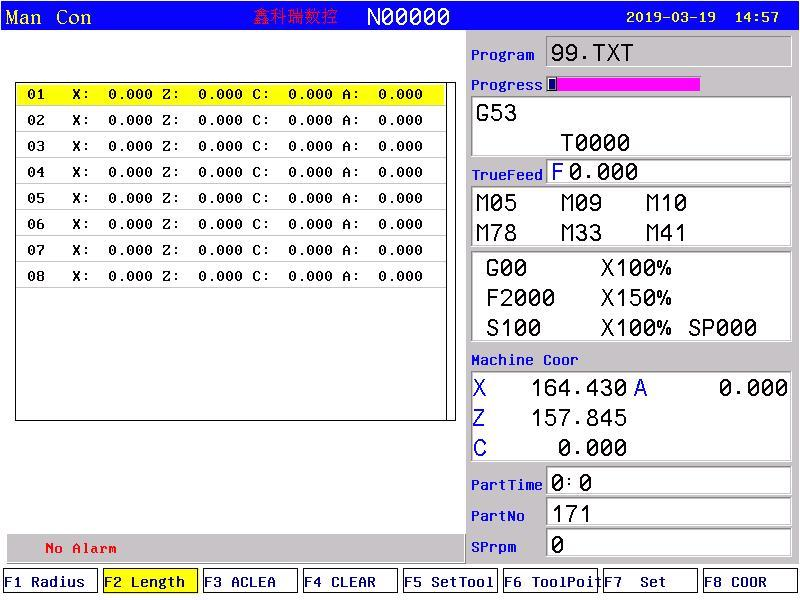Viewport: 800px width, 600px height.
Task: Click the No Alarm status message
Action: (81, 548)
